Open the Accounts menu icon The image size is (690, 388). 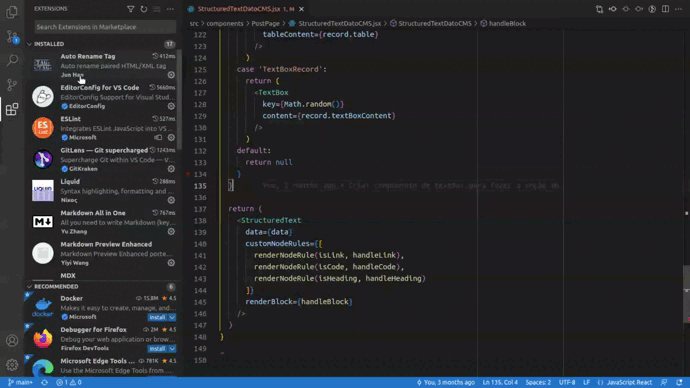pos(12,340)
